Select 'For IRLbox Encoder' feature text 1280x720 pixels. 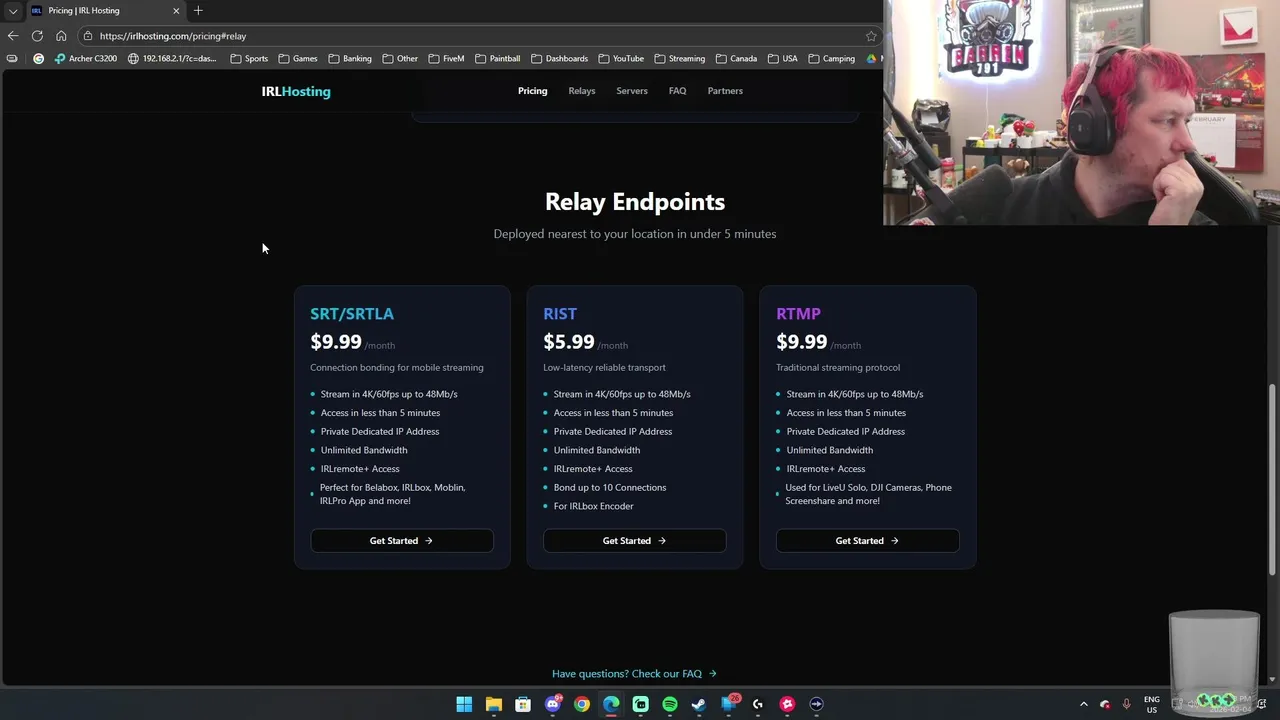[593, 506]
